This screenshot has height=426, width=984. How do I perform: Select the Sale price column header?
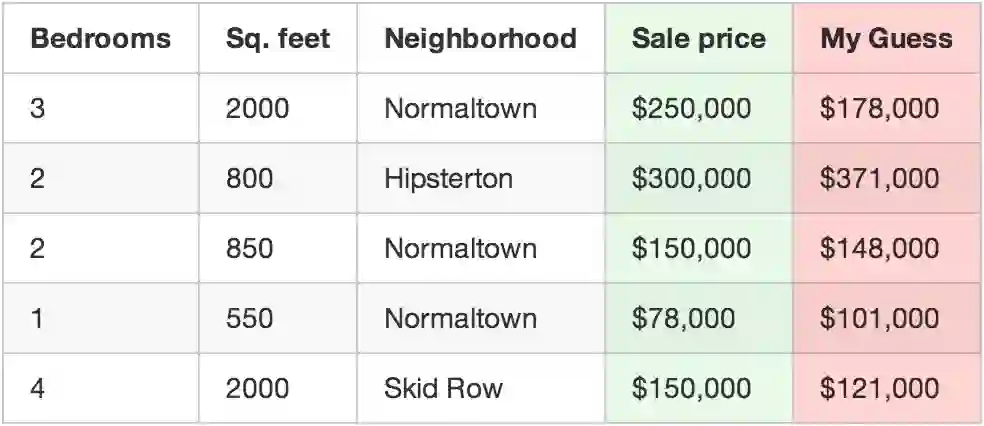698,39
